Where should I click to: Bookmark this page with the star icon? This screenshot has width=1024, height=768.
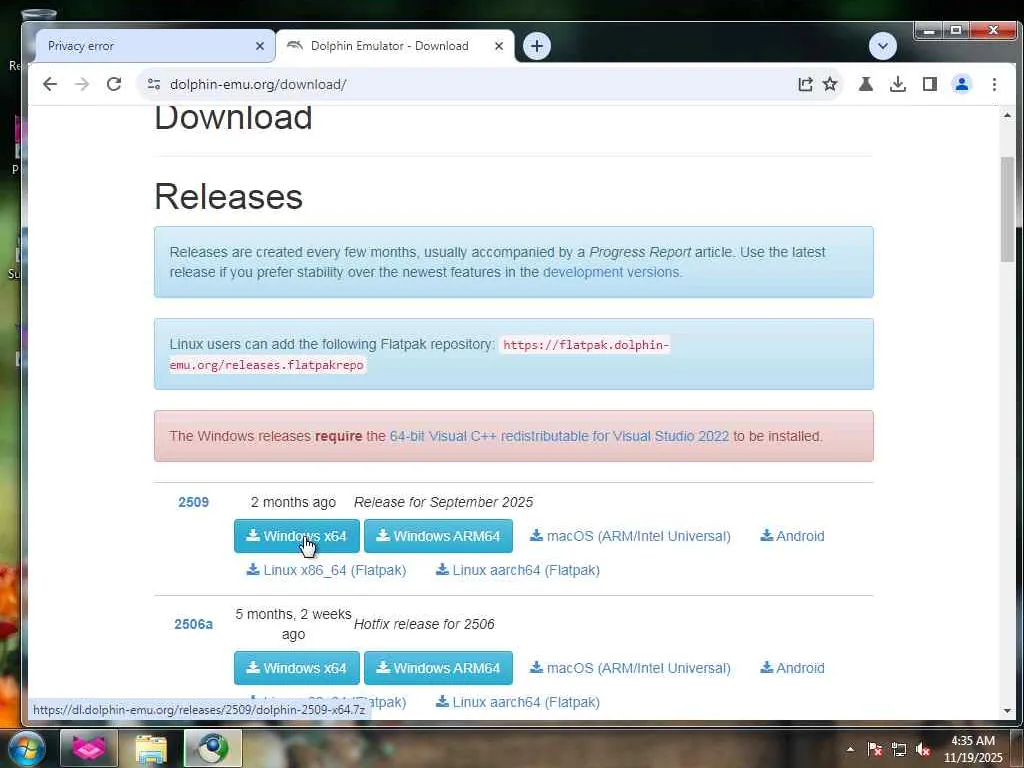point(830,84)
